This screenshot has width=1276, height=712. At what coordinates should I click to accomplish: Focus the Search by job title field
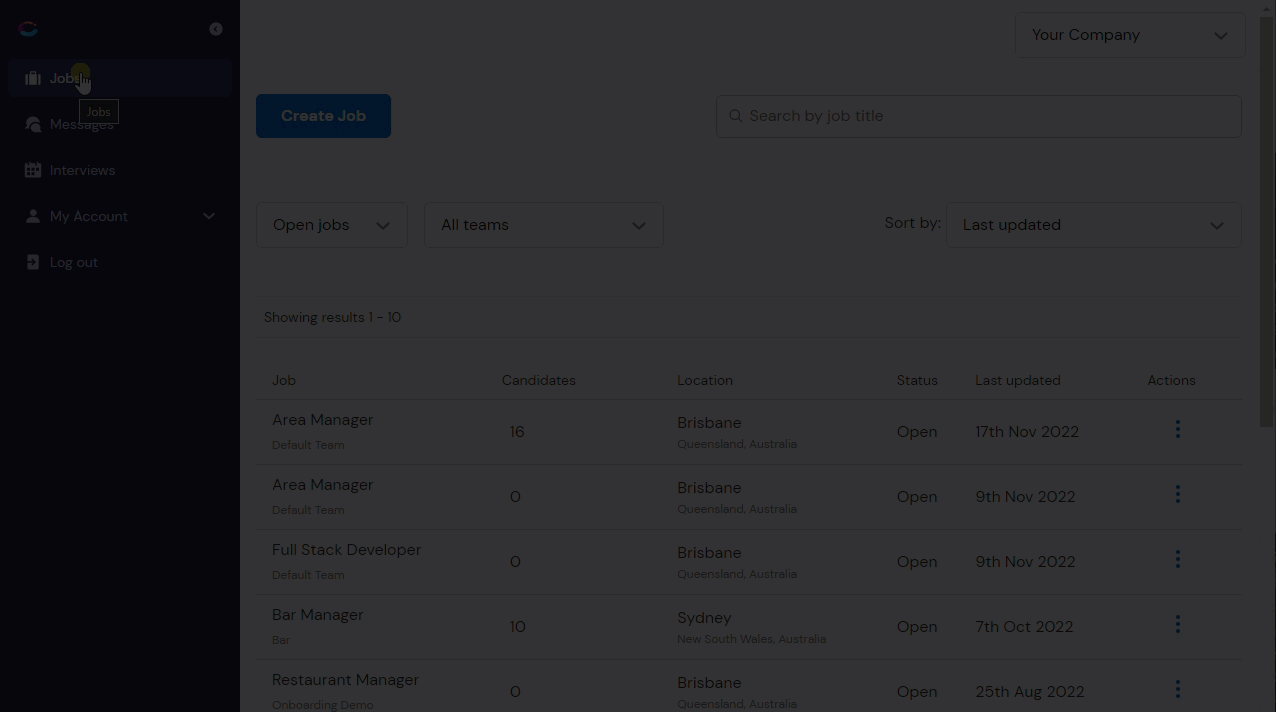pos(979,116)
